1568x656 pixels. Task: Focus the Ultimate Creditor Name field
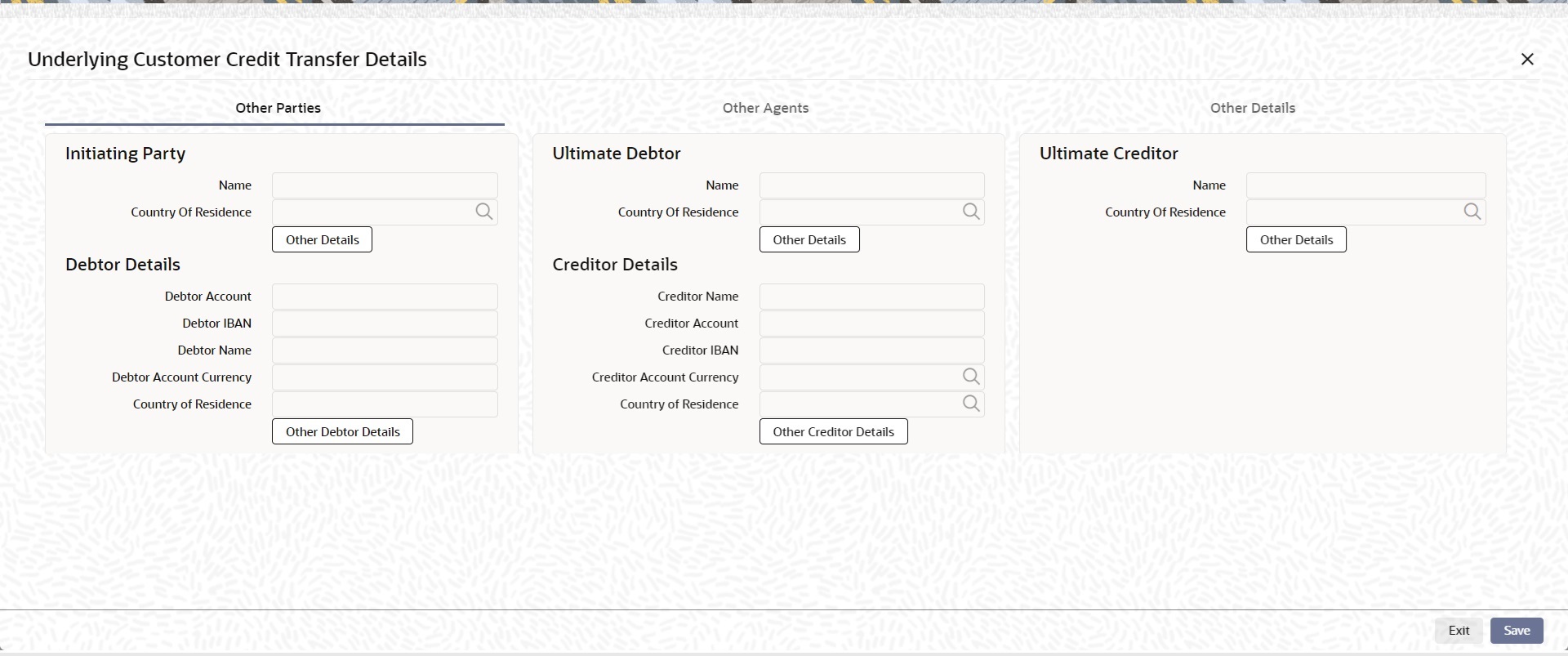[1366, 185]
